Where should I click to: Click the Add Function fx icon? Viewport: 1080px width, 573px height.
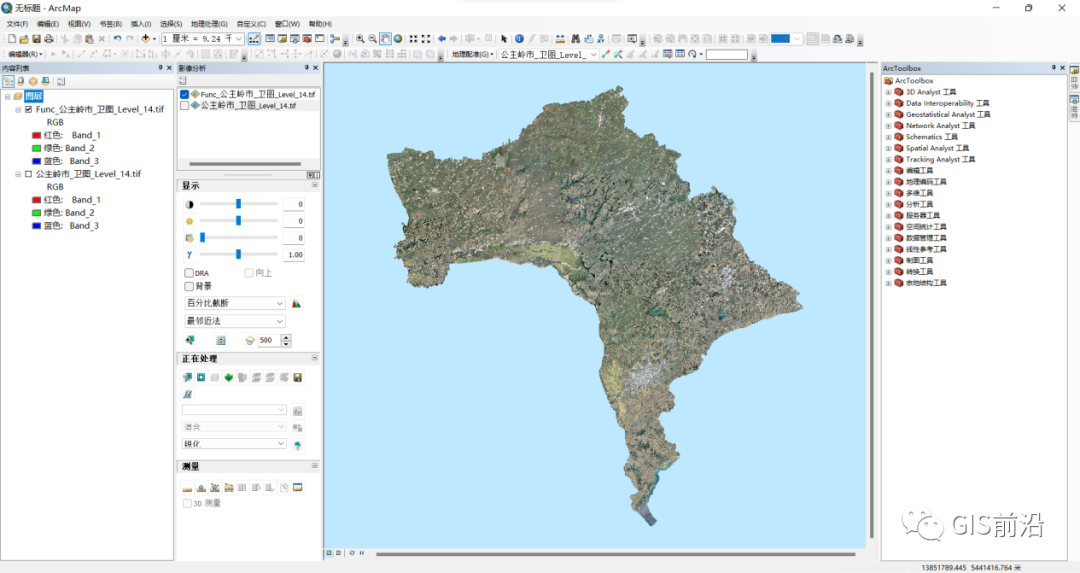187,395
